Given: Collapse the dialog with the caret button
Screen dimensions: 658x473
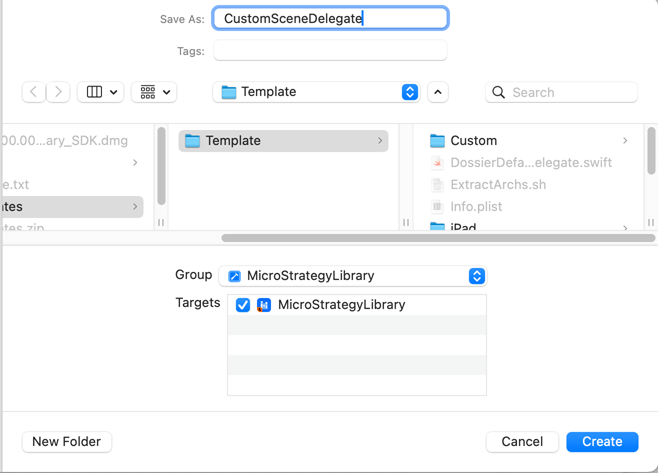Looking at the screenshot, I should point(438,92).
